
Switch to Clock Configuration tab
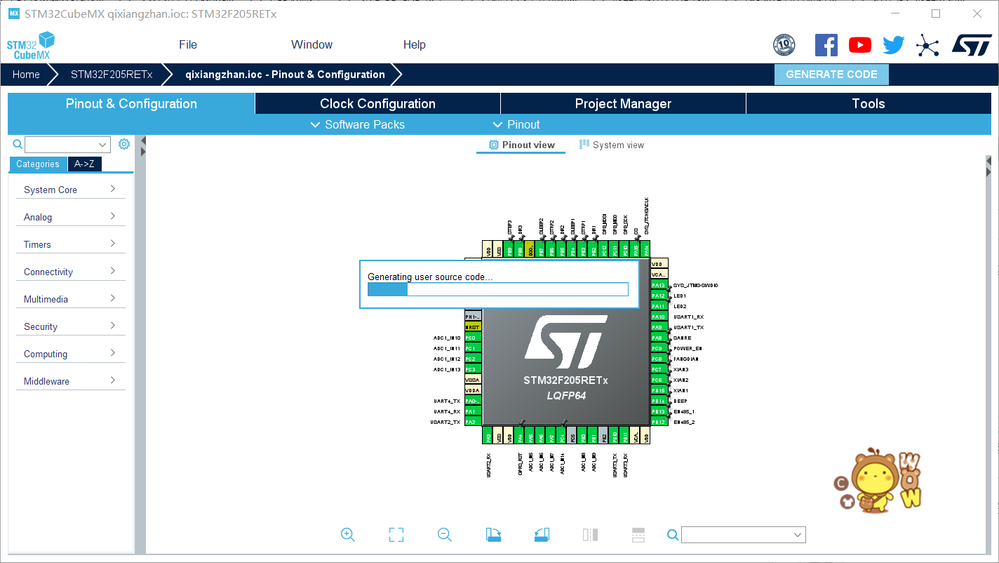point(378,104)
